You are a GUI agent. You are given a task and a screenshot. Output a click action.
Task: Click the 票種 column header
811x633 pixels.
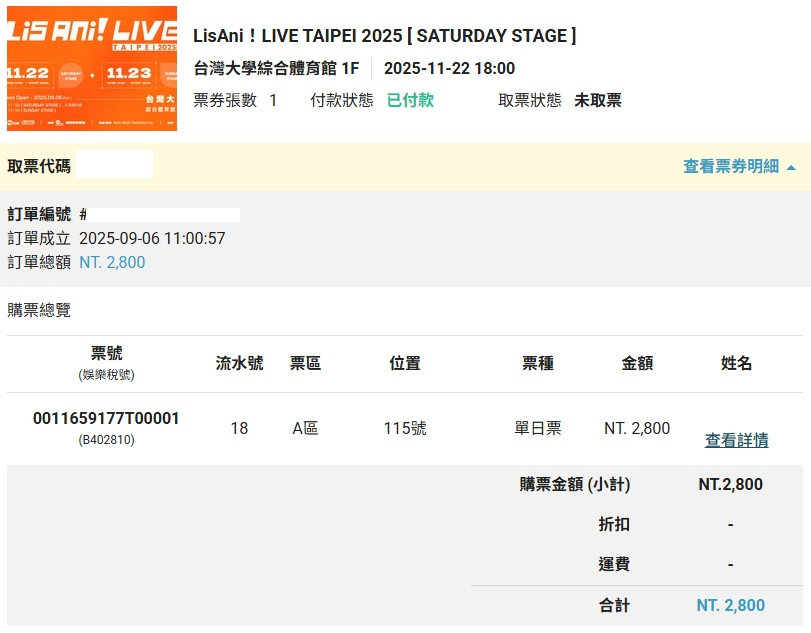click(538, 363)
